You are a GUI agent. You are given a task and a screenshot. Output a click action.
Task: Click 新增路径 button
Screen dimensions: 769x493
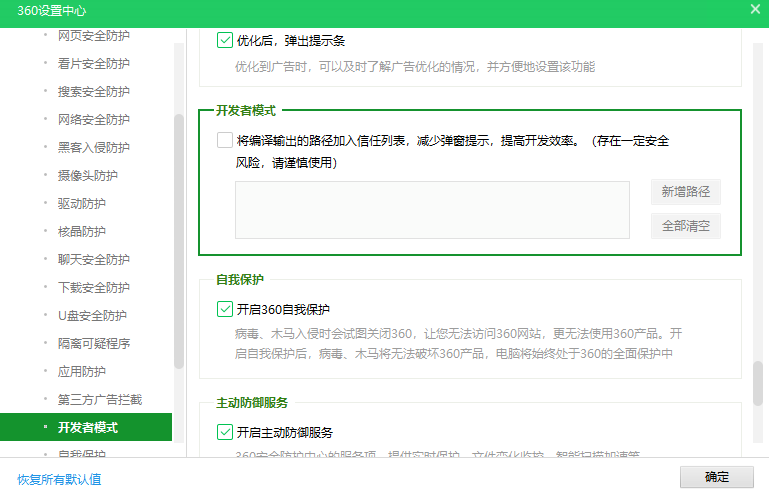point(686,192)
